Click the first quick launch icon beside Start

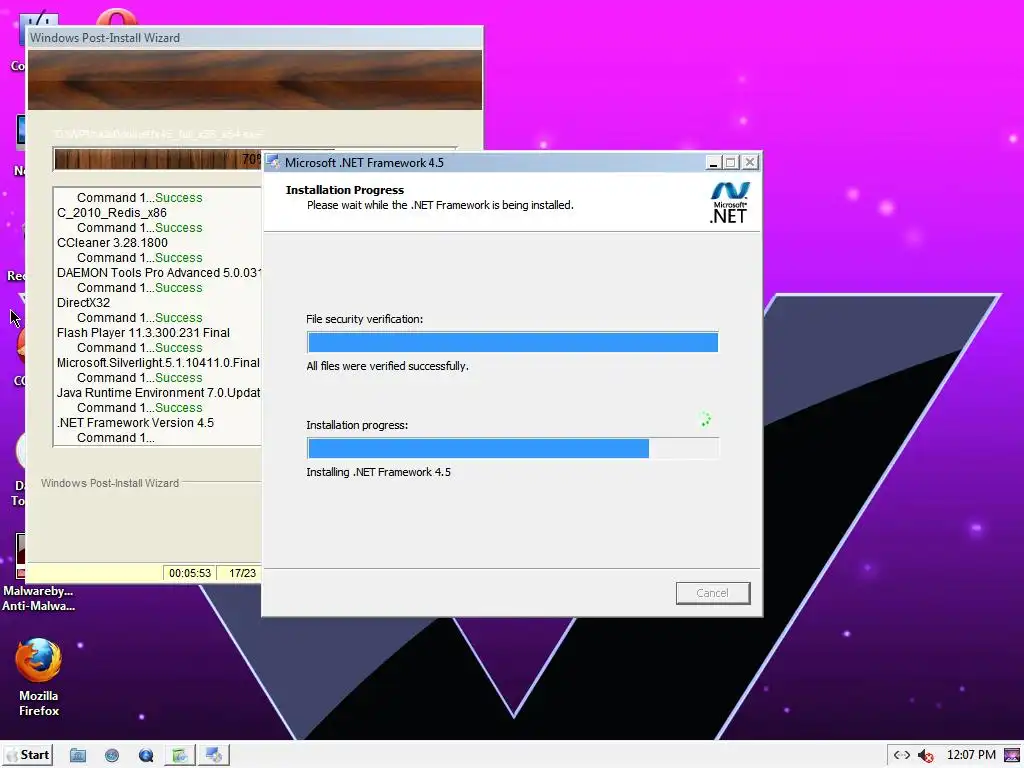point(78,756)
